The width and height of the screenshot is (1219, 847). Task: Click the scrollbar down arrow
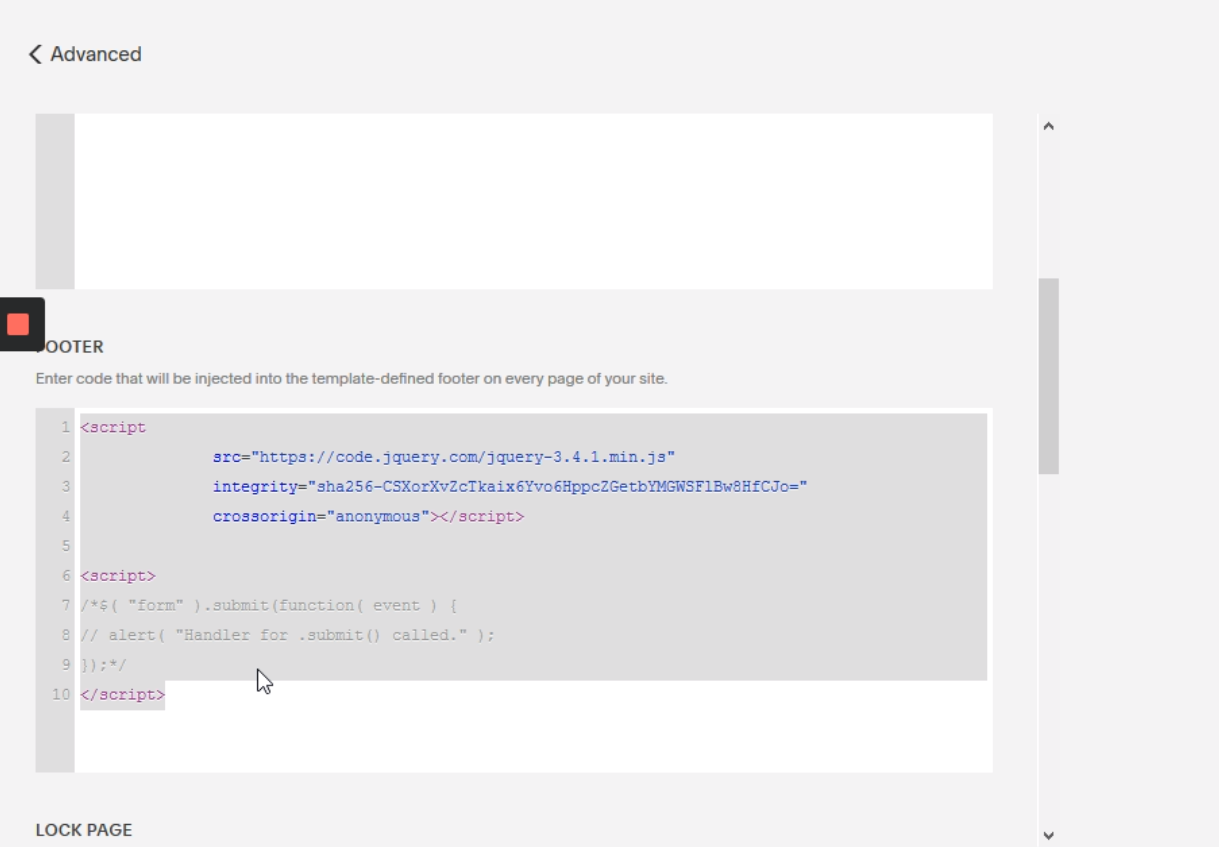click(x=1048, y=835)
